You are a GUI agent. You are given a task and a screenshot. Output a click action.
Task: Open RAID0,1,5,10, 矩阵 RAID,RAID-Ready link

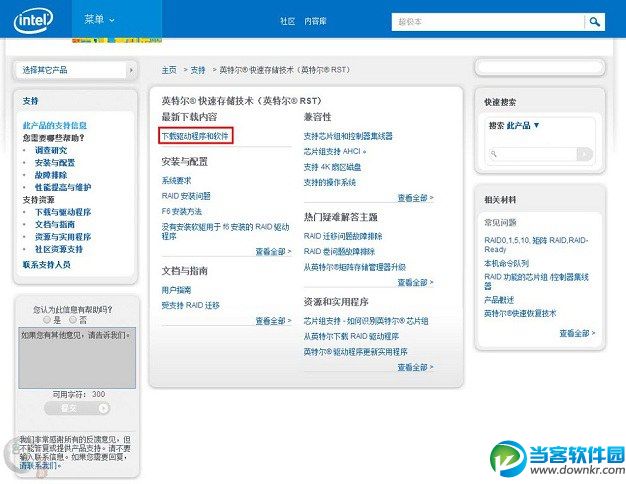pos(536,245)
